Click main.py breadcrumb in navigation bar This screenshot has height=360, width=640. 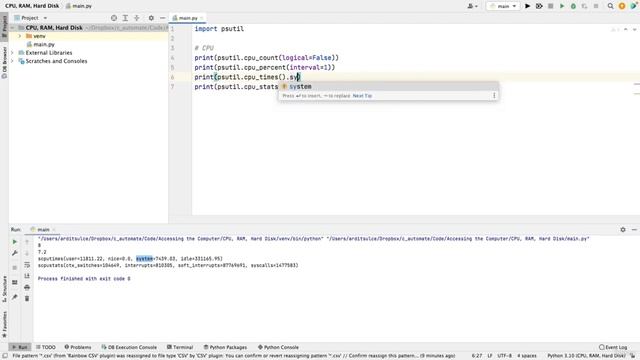click(x=79, y=6)
